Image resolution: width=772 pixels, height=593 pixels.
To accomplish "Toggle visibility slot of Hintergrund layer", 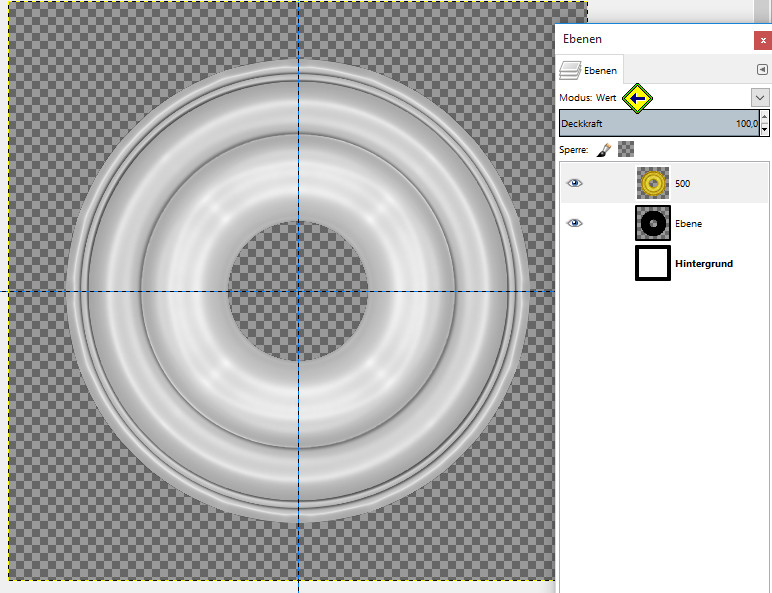I will 574,263.
